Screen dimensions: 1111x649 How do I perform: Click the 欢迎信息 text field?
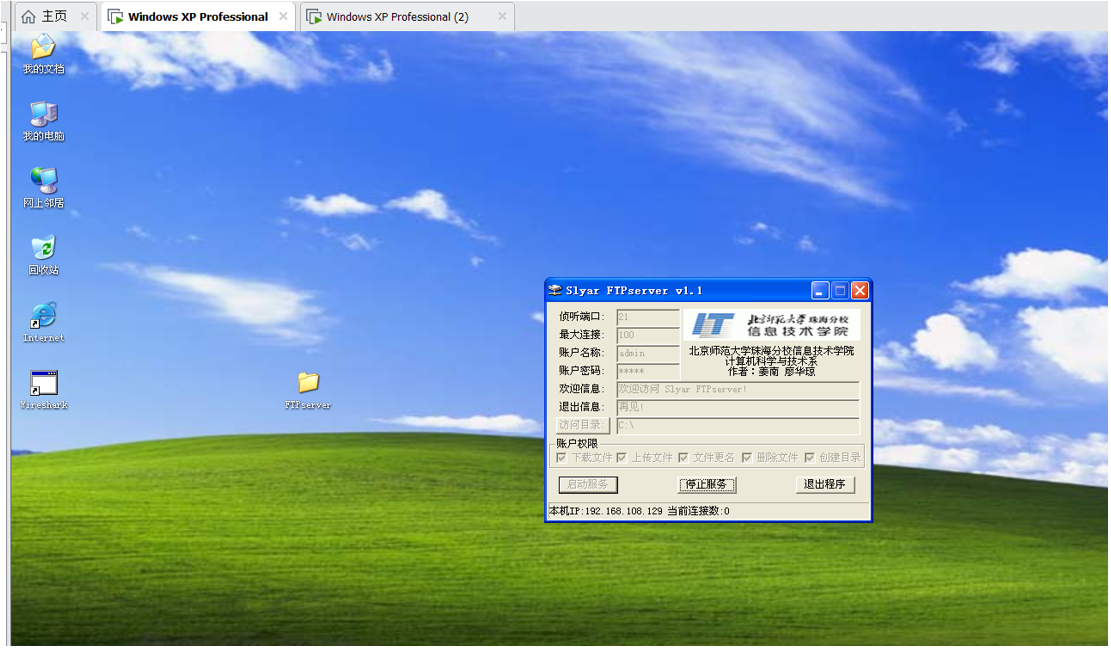point(738,389)
